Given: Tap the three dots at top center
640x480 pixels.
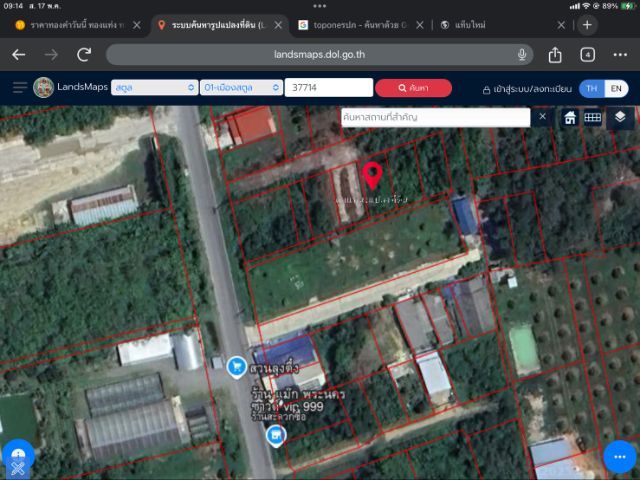Looking at the screenshot, I should click(x=320, y=6).
